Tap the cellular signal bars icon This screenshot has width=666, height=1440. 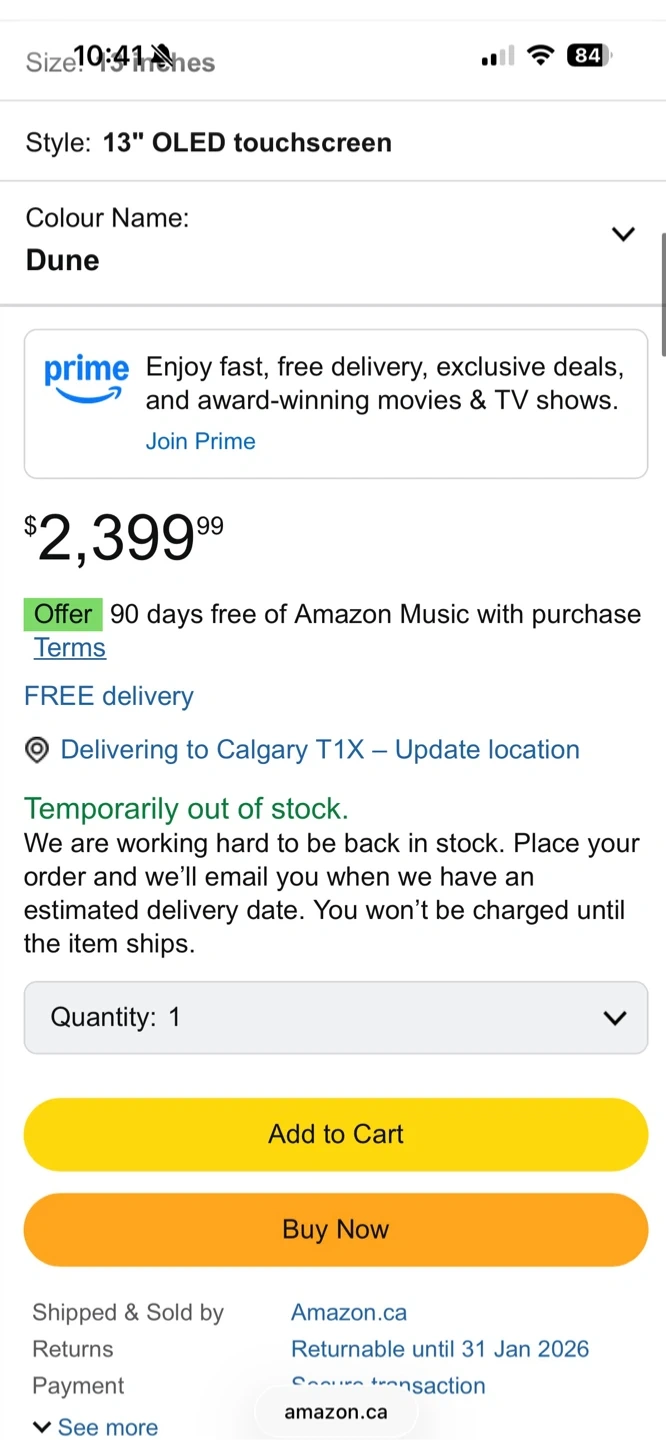(497, 57)
